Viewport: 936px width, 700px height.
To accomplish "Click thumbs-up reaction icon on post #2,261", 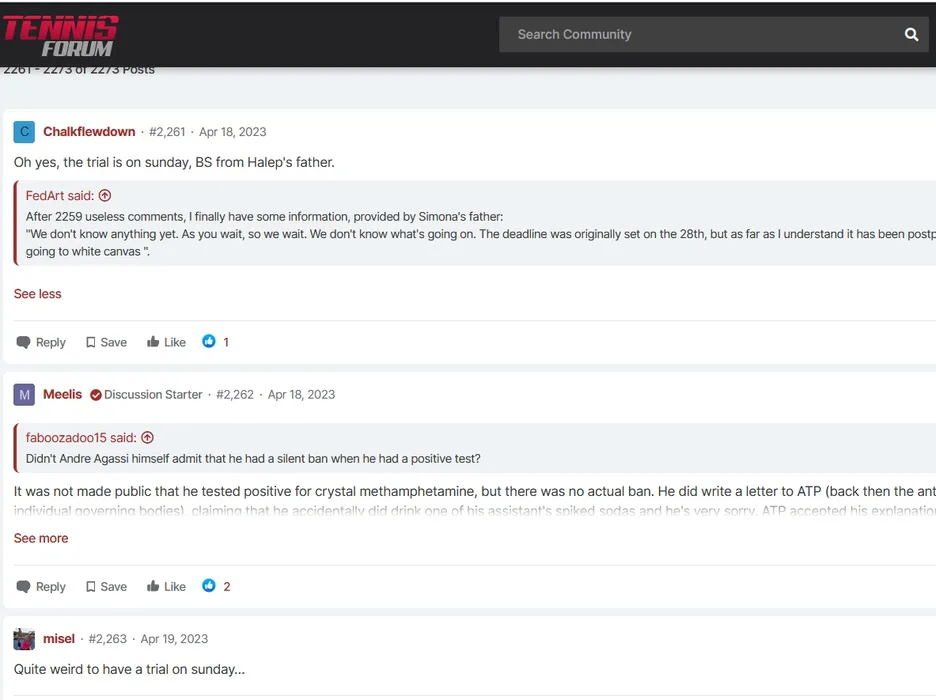I will (x=209, y=342).
